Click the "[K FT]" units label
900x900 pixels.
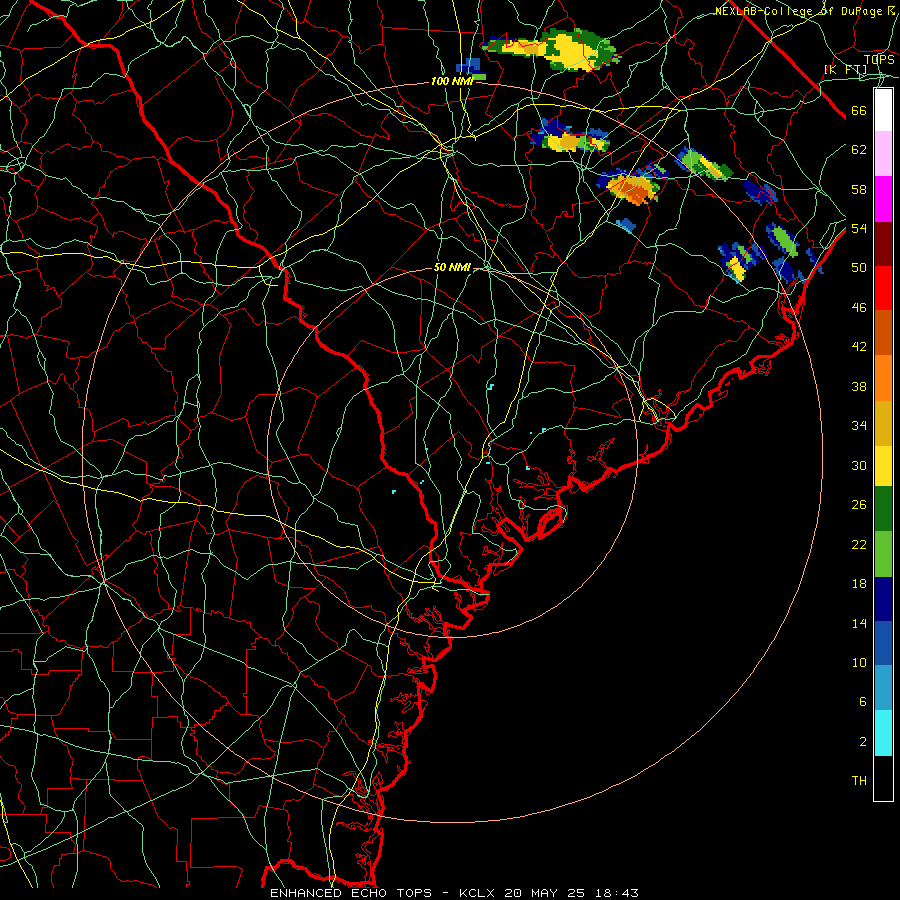[x=845, y=69]
